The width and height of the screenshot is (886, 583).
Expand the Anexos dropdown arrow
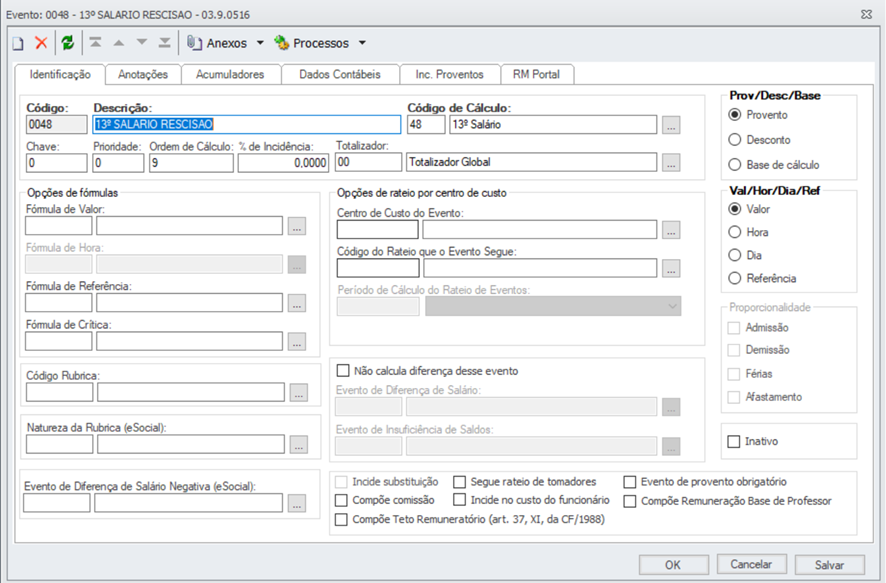pyautogui.click(x=260, y=43)
